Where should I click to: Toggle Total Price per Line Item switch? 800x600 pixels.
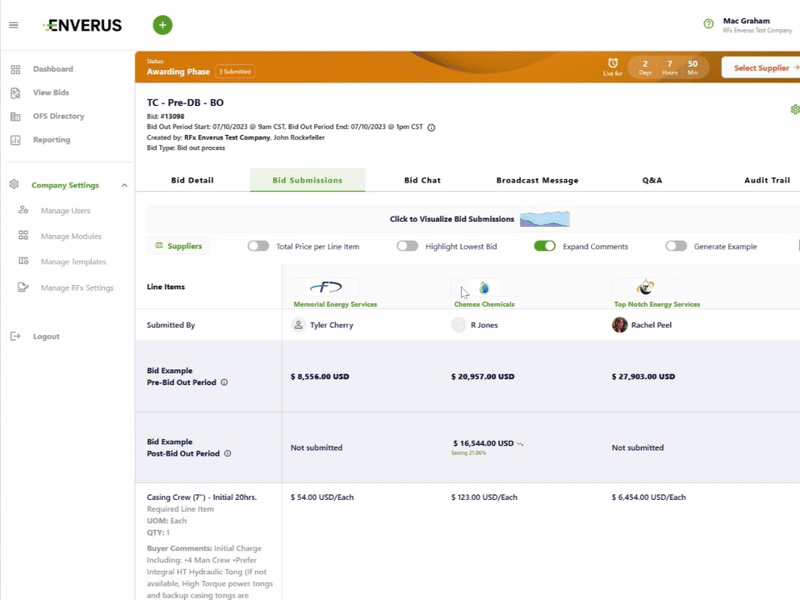coord(258,246)
